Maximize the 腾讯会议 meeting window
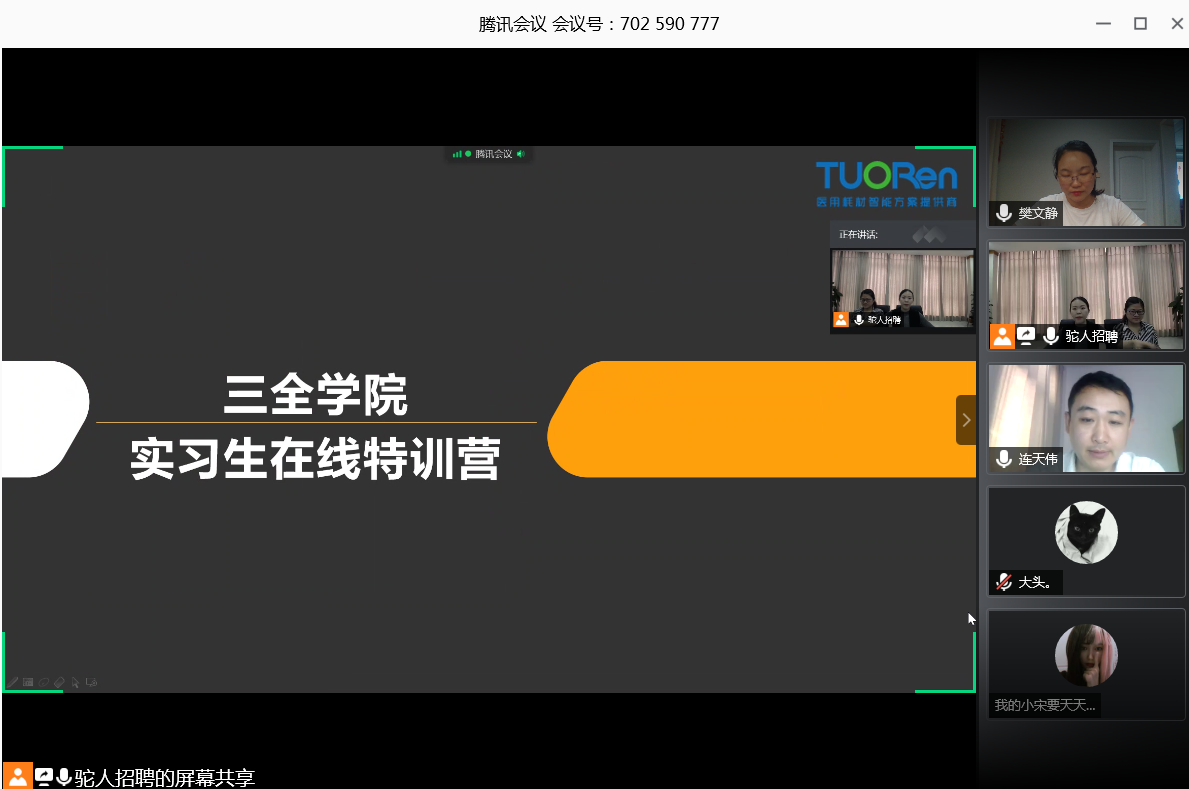This screenshot has height=789, width=1189. click(1140, 24)
